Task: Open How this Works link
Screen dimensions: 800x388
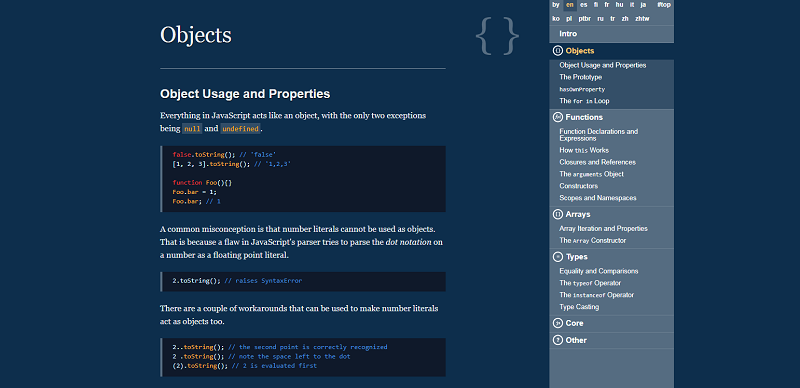Action: pos(584,150)
